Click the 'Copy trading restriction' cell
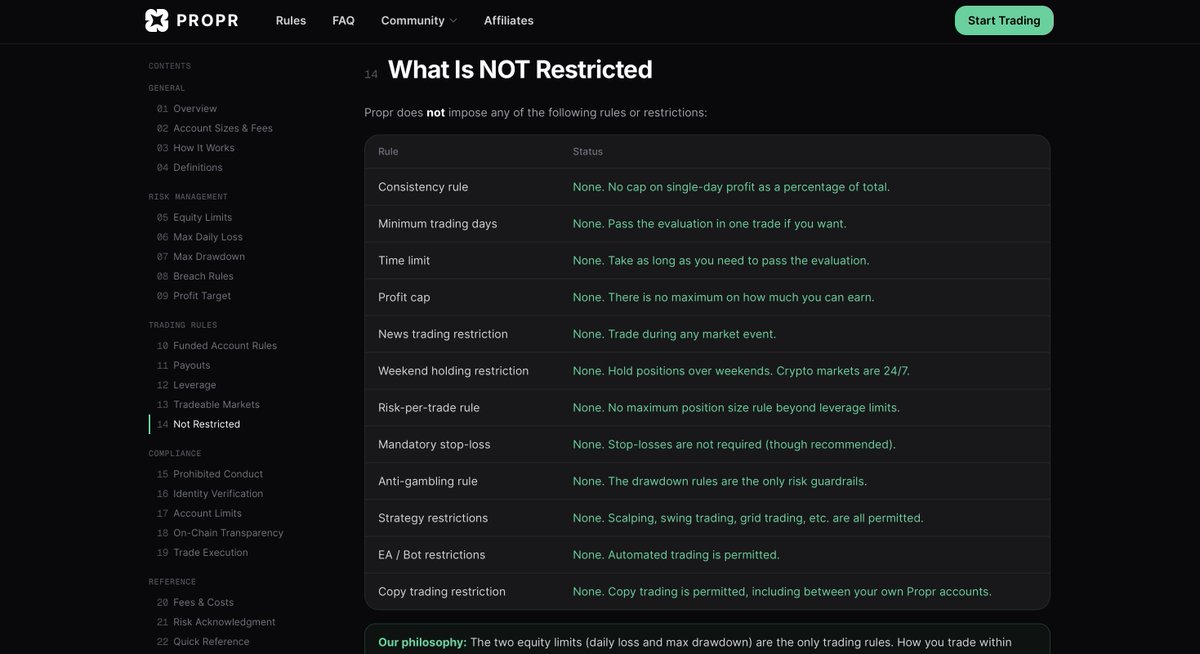 tap(442, 592)
